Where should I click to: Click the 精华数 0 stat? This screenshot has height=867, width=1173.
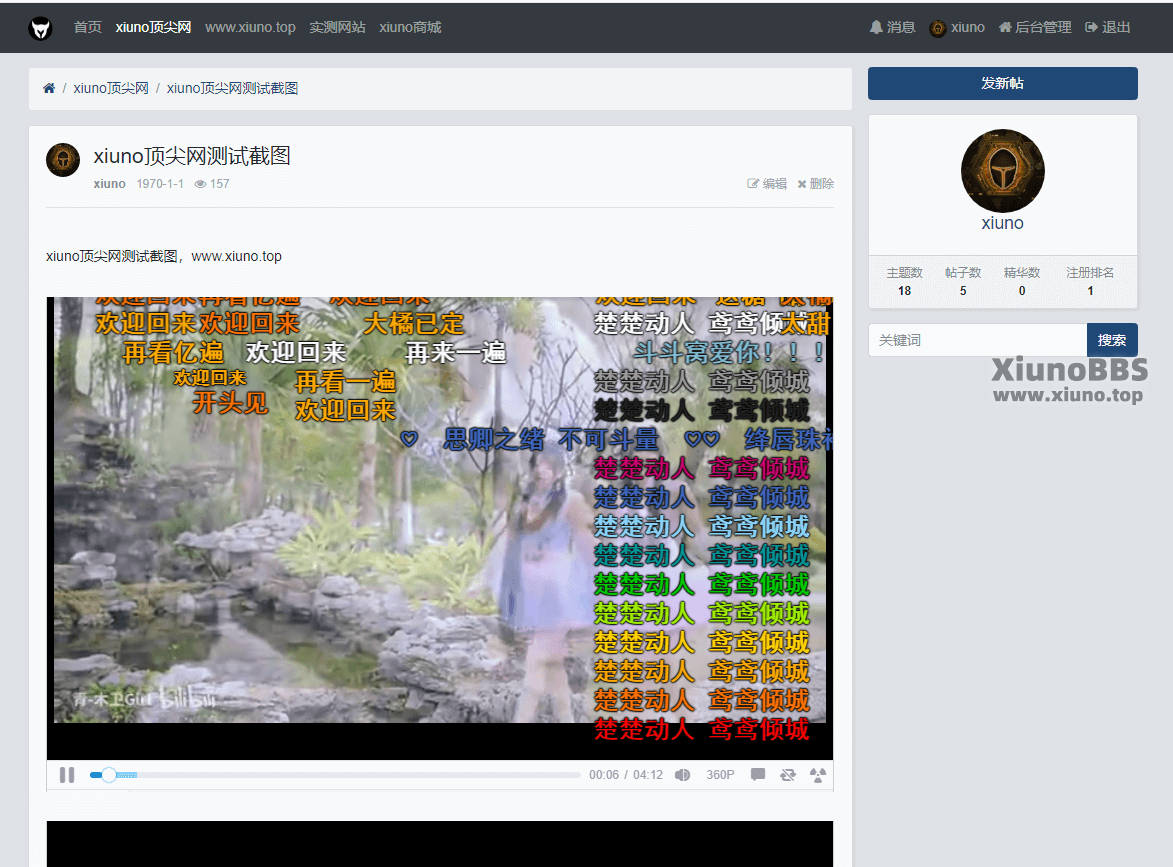[1022, 281]
